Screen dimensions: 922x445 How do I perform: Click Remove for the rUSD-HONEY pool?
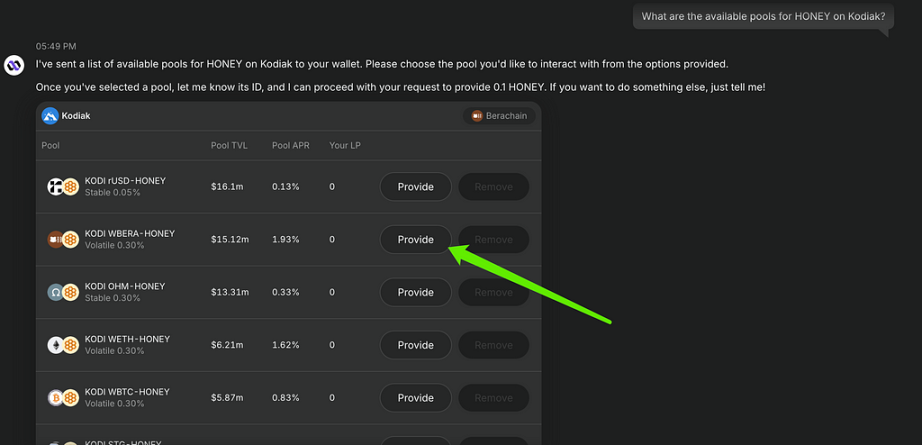pyautogui.click(x=494, y=187)
